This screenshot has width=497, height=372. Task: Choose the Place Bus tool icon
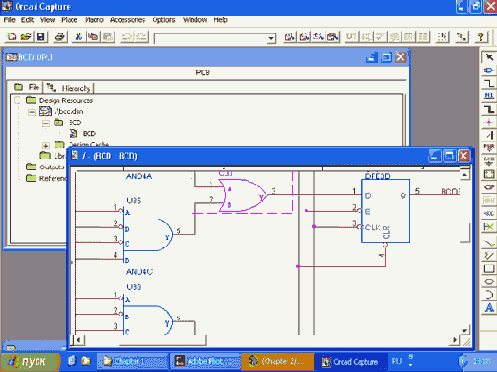[x=489, y=109]
